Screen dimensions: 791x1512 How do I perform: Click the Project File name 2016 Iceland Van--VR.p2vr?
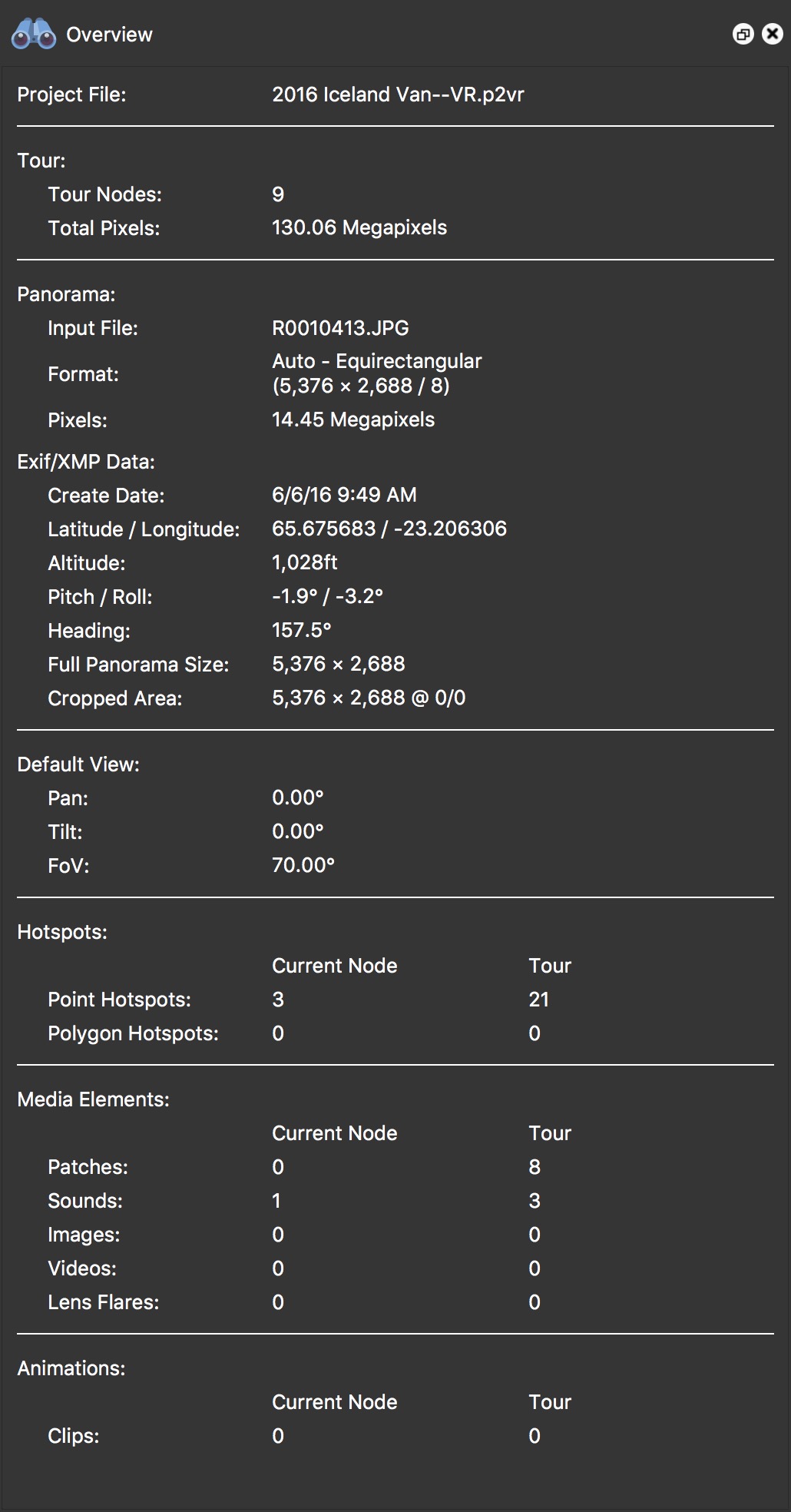(x=398, y=94)
